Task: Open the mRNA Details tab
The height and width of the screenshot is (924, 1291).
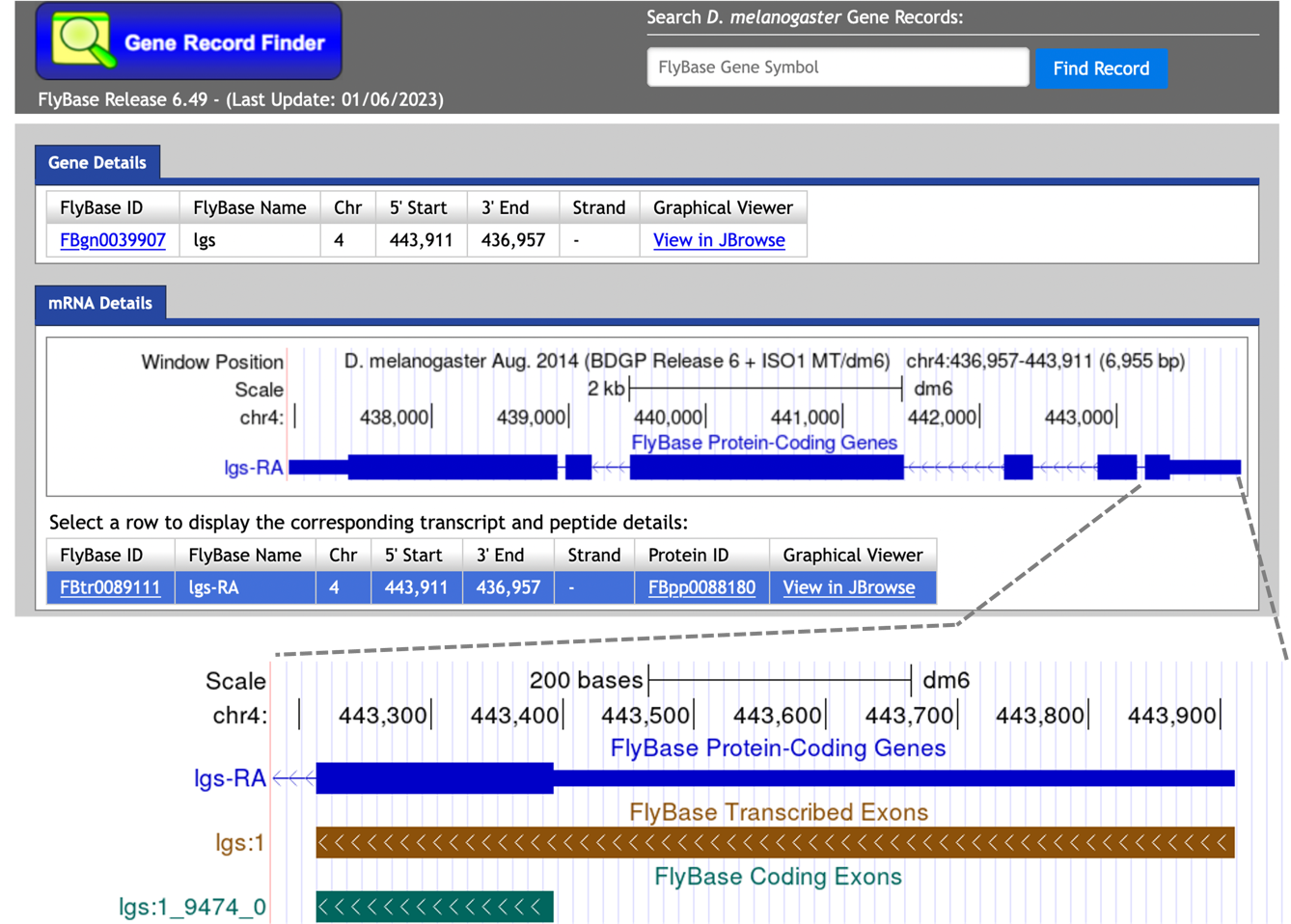Action: [100, 303]
